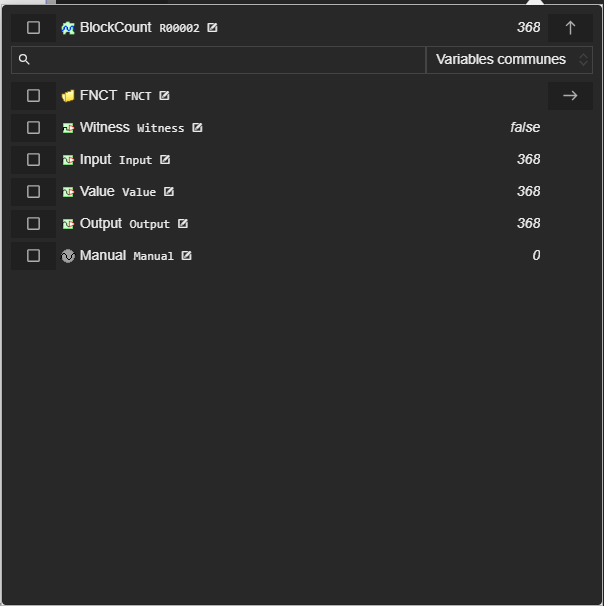This screenshot has height=606, width=604.
Task: Click the edit icon next to BlockCount R00002
Action: pyautogui.click(x=212, y=28)
